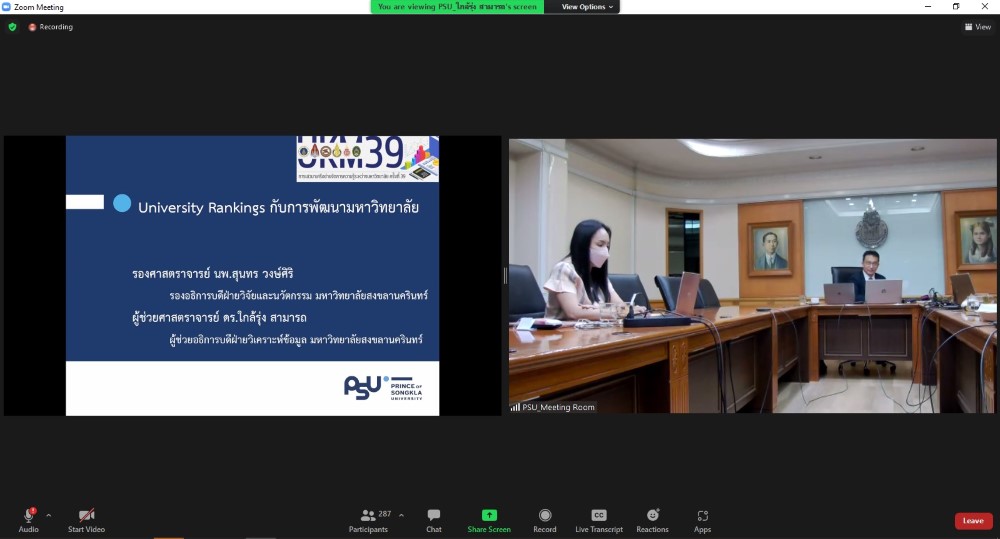Open the View layout menu
The image size is (1000, 539).
(x=977, y=27)
